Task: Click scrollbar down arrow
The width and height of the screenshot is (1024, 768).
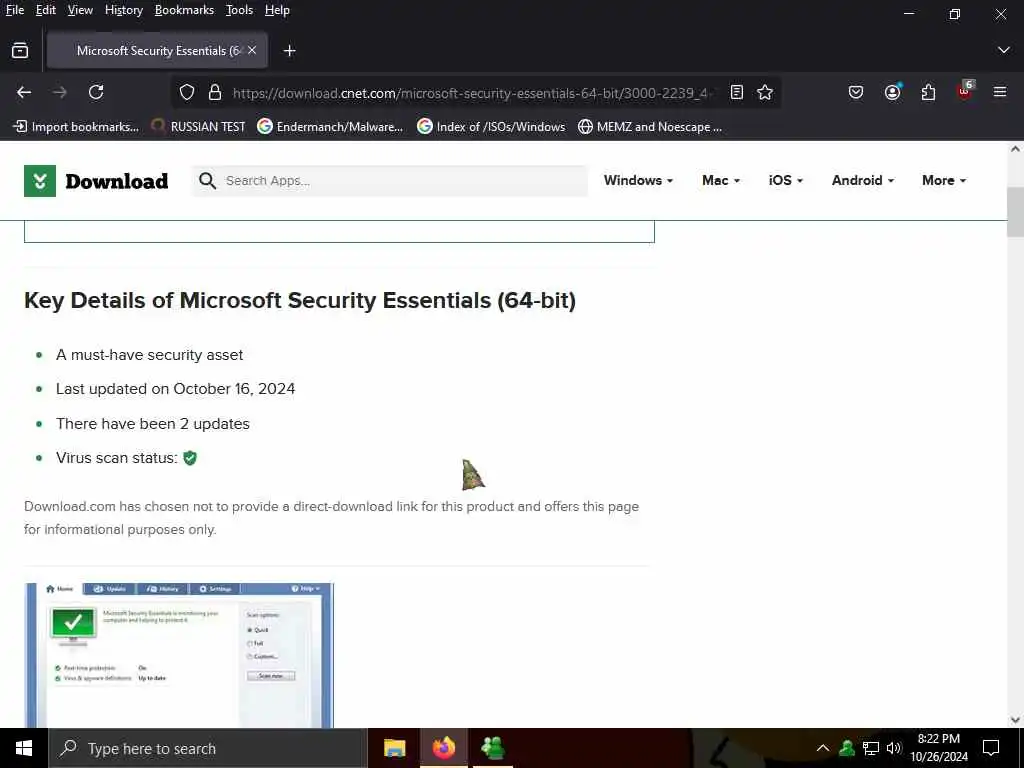Action: point(1016,720)
